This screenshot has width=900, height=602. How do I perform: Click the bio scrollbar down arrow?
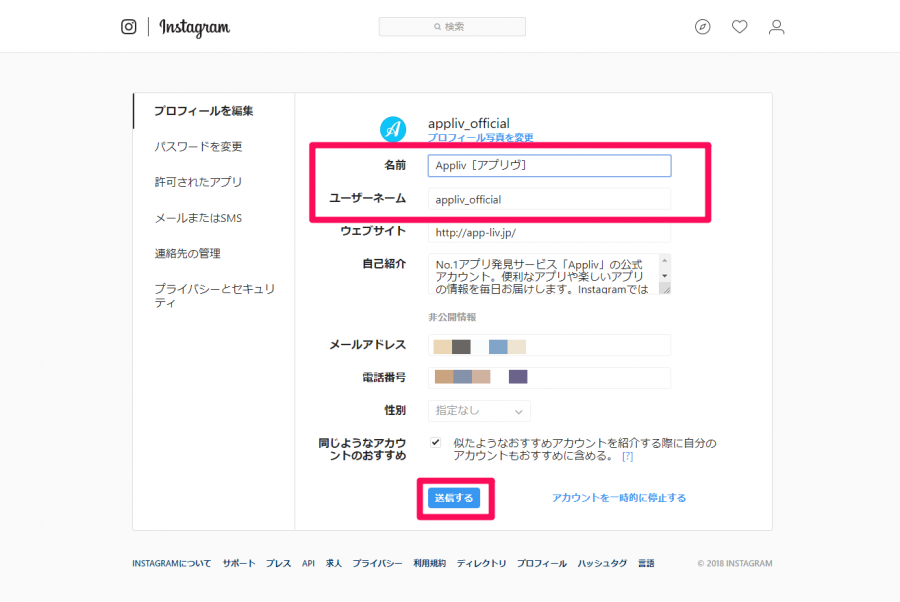[665, 276]
